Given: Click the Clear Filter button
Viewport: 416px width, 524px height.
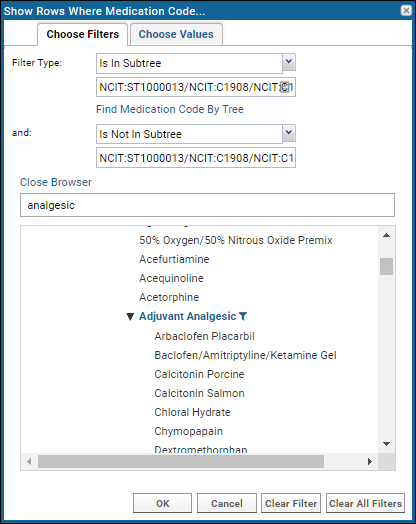Looking at the screenshot, I should click(x=291, y=503).
